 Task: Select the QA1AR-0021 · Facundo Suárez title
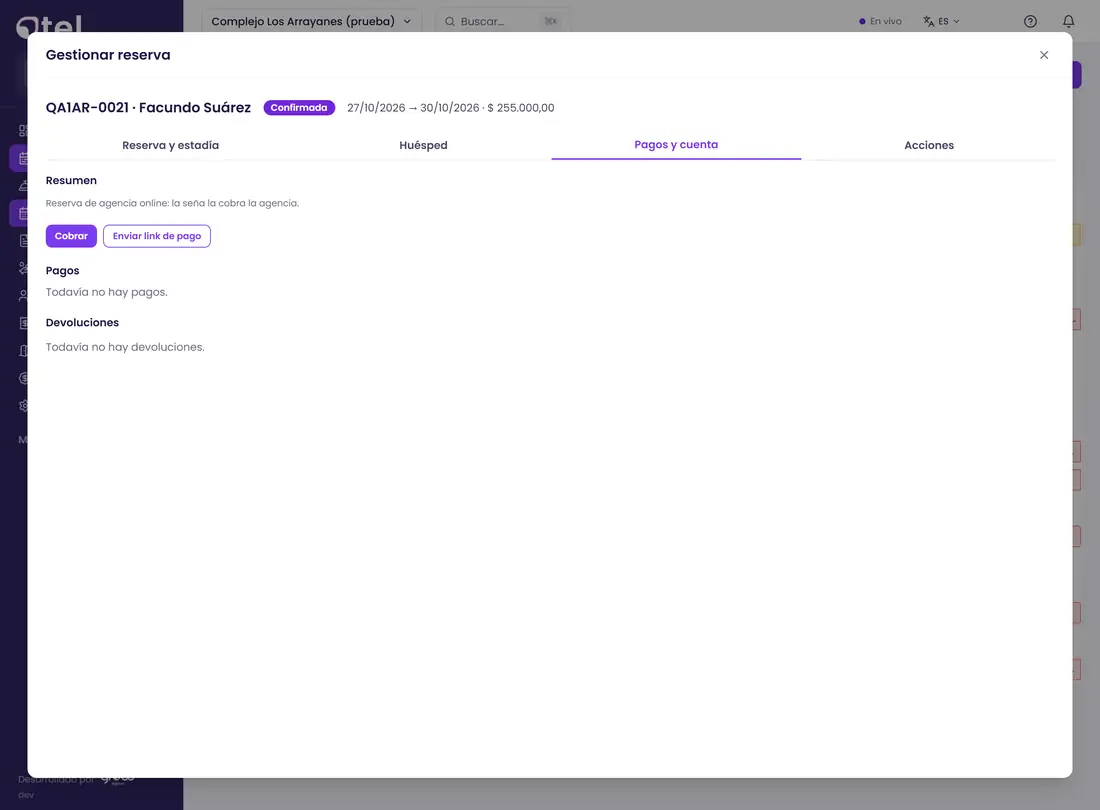click(x=148, y=107)
